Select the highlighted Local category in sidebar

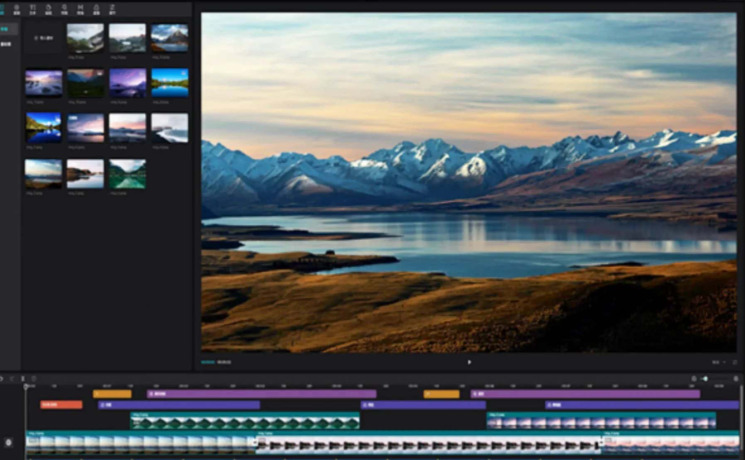click(x=9, y=29)
